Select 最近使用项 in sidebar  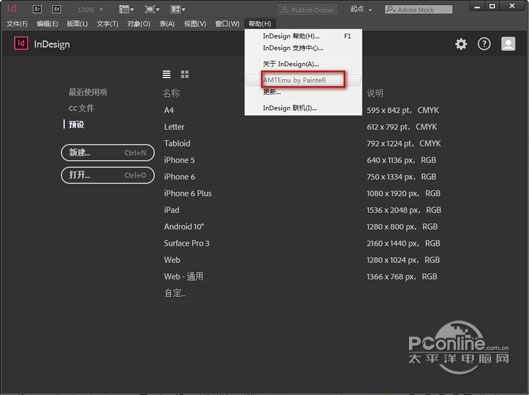(x=88, y=92)
